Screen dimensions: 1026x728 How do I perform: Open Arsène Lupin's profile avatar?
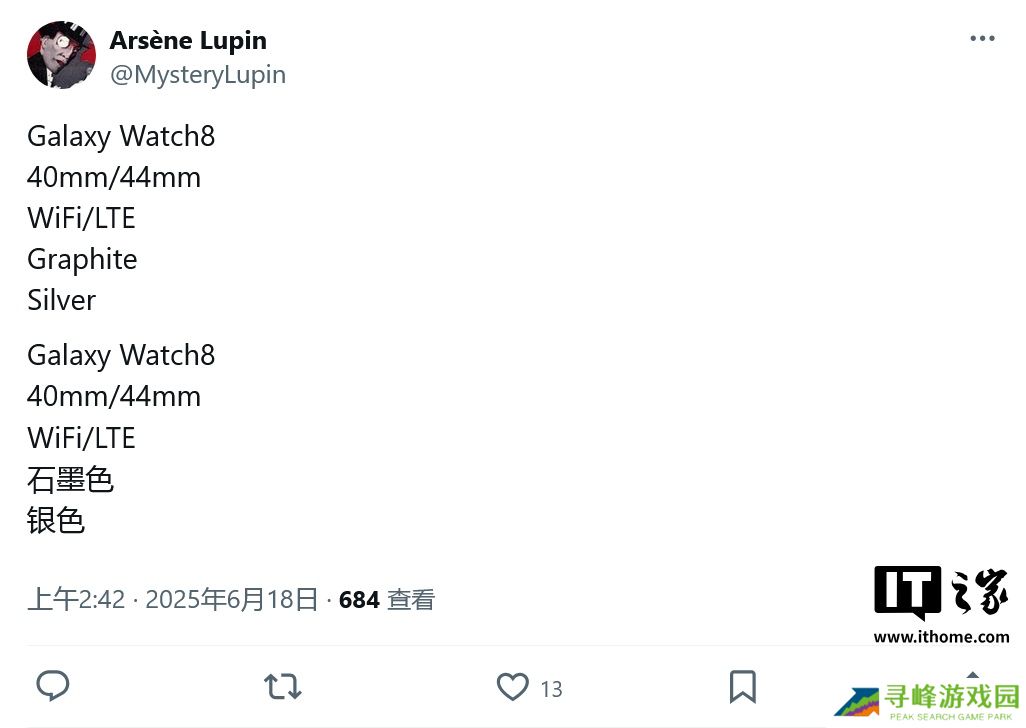pyautogui.click(x=61, y=55)
